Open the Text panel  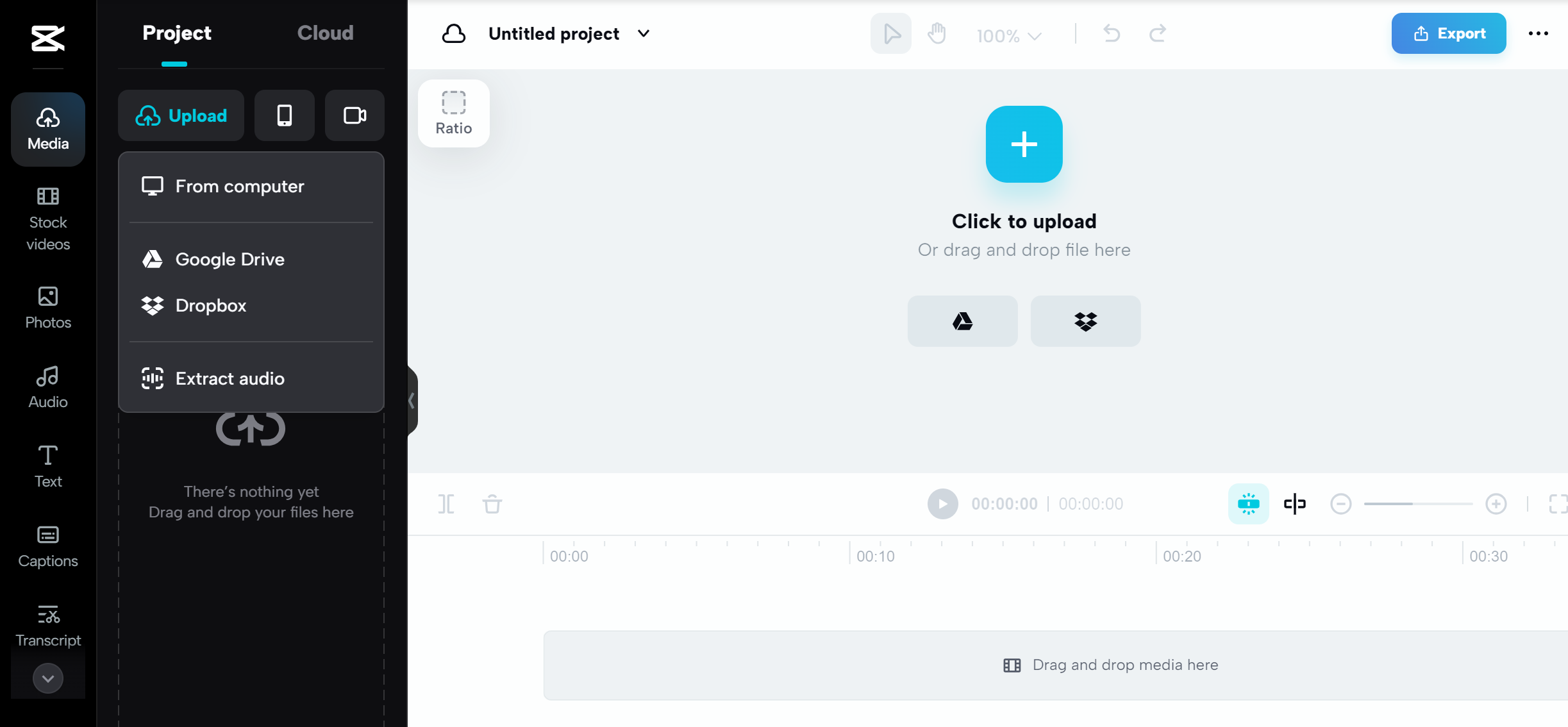coord(47,465)
